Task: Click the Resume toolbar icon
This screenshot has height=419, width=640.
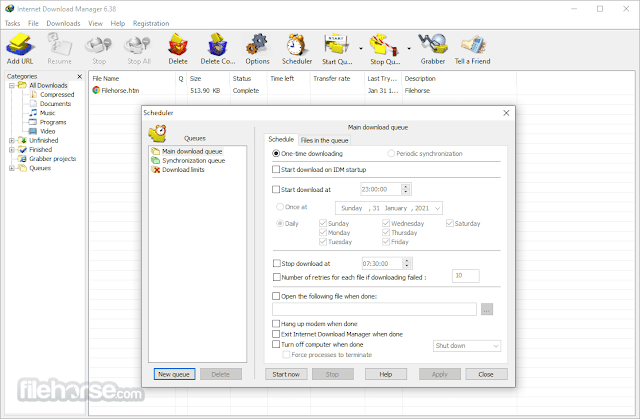Action: pyautogui.click(x=59, y=49)
